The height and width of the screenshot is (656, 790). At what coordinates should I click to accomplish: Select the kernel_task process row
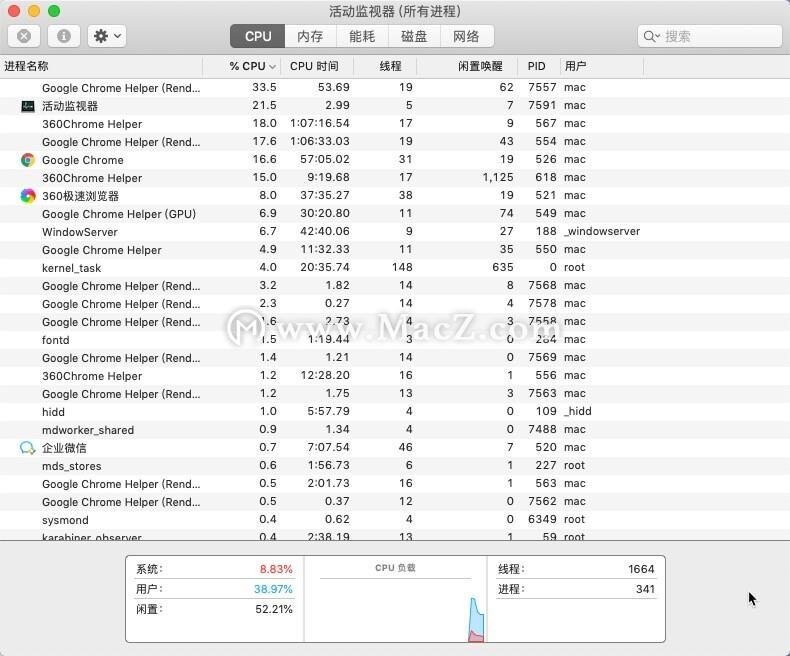pos(395,268)
